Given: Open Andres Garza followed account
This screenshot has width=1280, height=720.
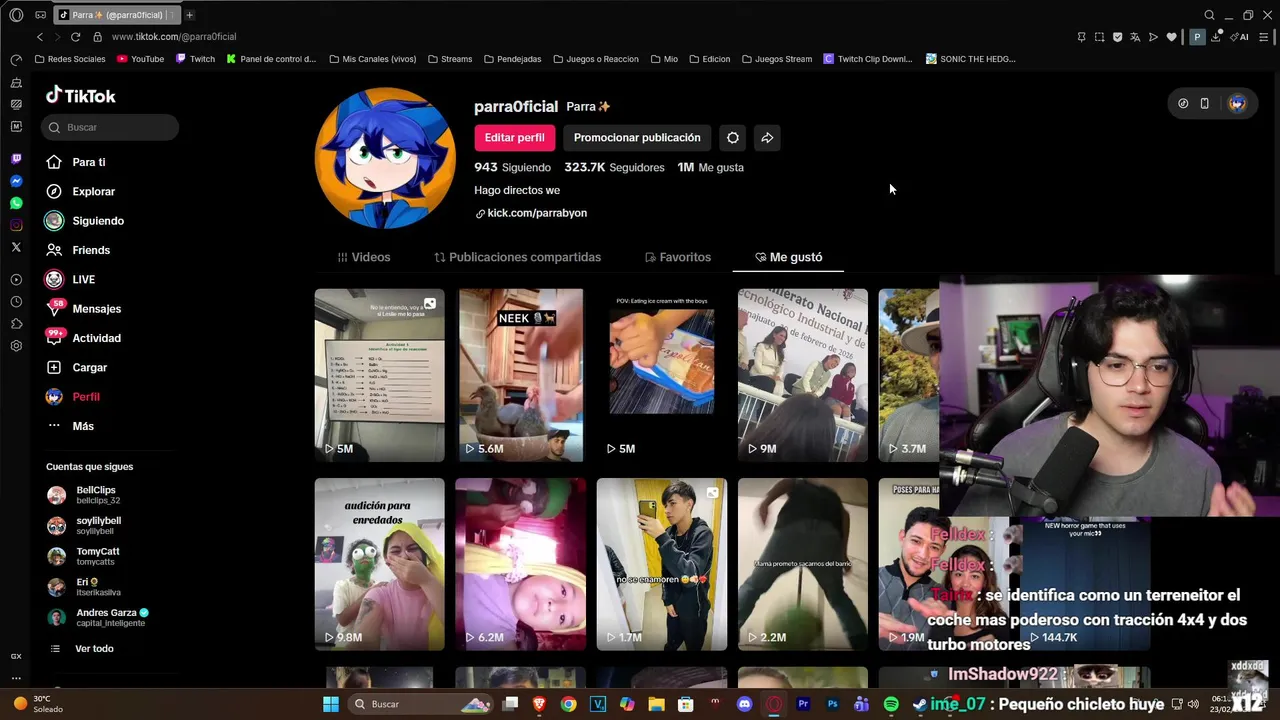Looking at the screenshot, I should coord(98,618).
